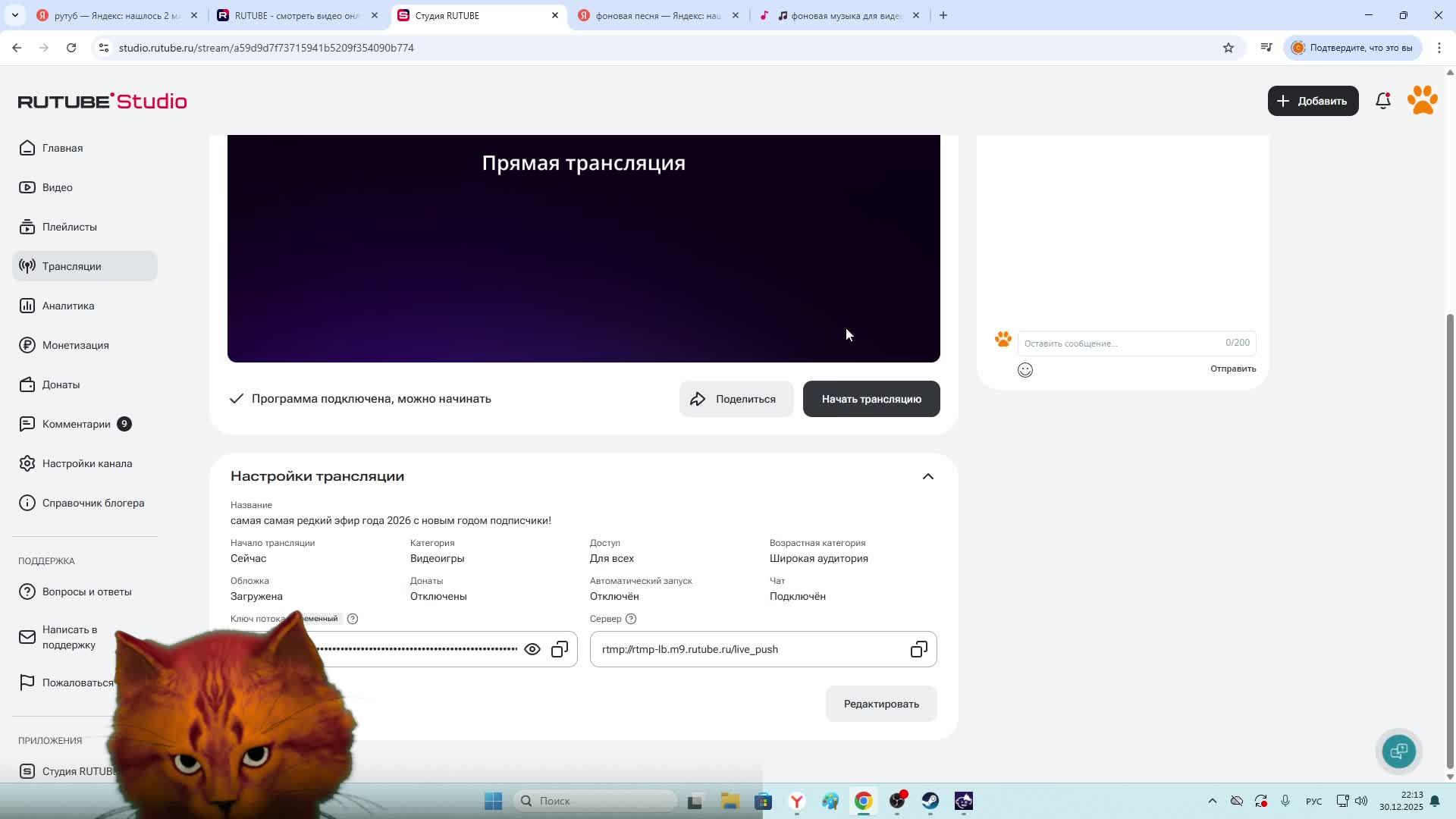This screenshot has width=1456, height=819.
Task: Bookmark this page with star icon
Action: pyautogui.click(x=1228, y=48)
